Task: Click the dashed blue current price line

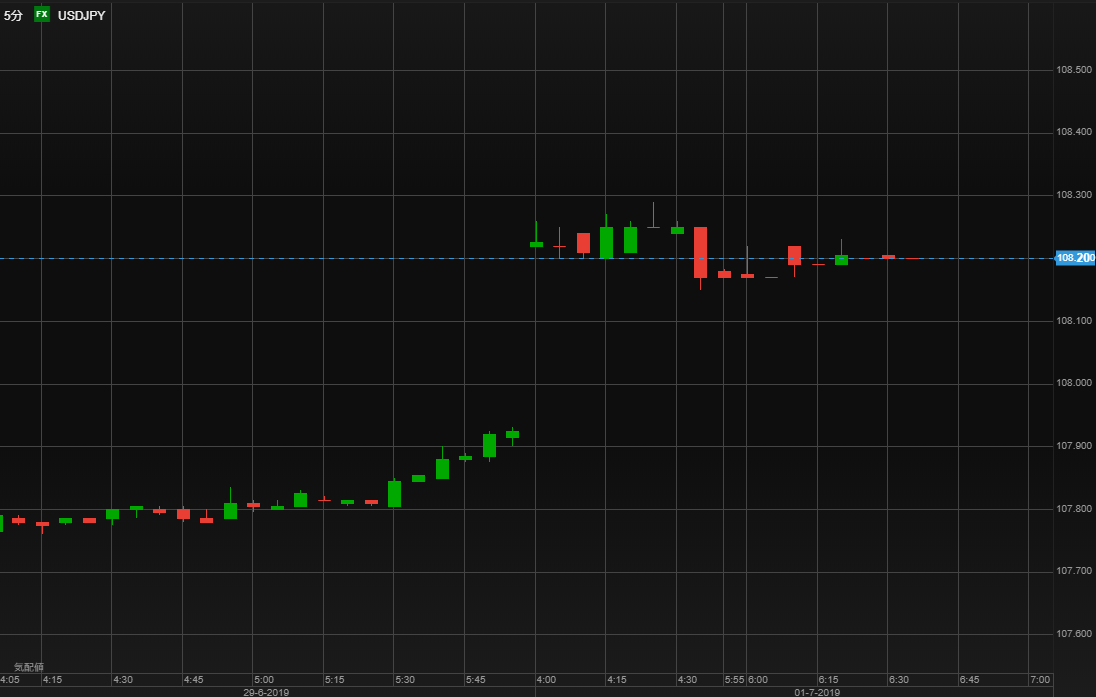Action: click(528, 259)
